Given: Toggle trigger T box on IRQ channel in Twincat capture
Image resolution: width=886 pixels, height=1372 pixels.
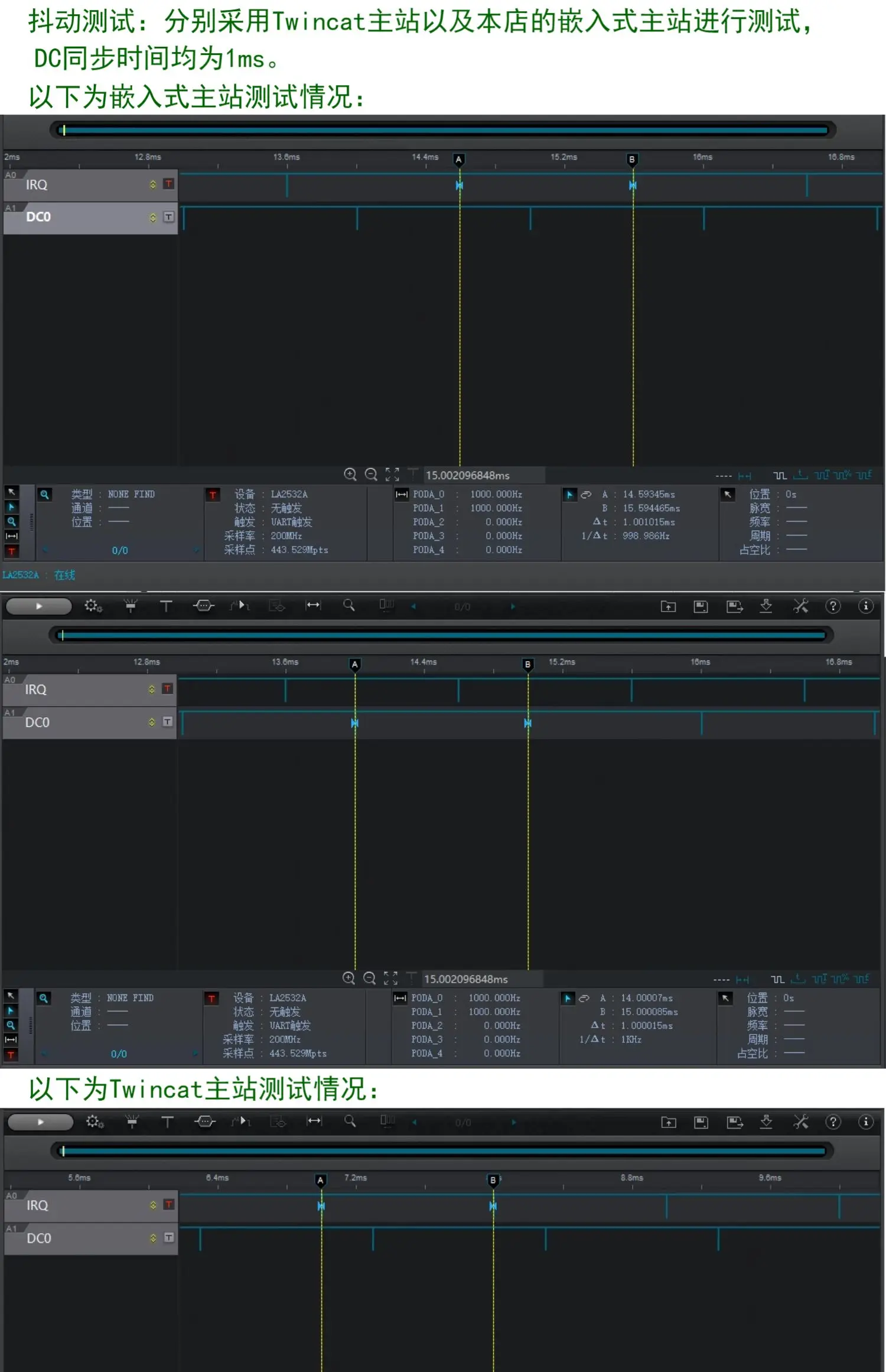Looking at the screenshot, I should tap(169, 1204).
